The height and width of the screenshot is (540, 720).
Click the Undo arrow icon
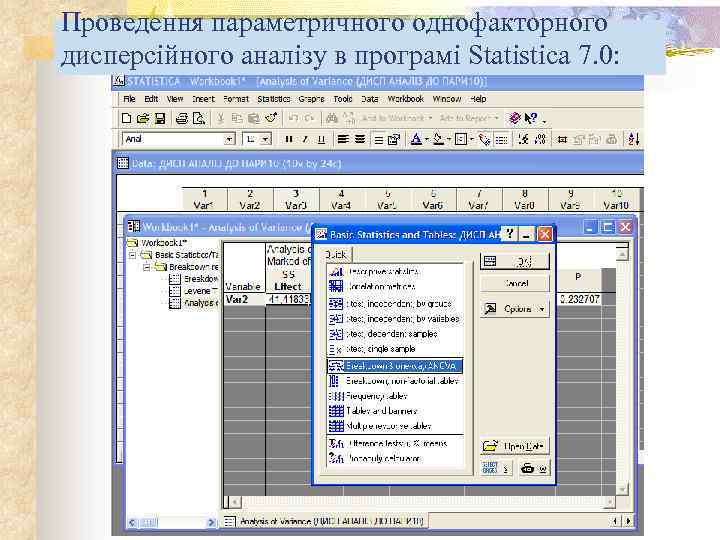(x=293, y=118)
